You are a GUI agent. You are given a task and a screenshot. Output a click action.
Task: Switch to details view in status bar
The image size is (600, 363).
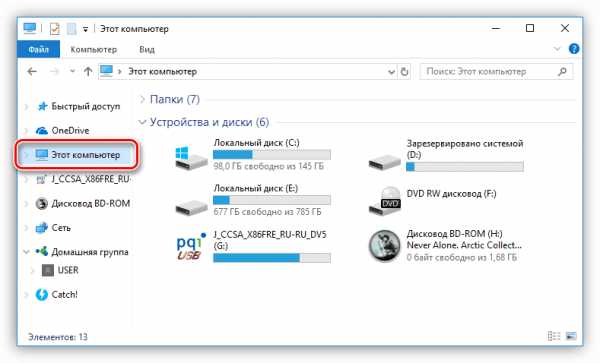pyautogui.click(x=554, y=336)
